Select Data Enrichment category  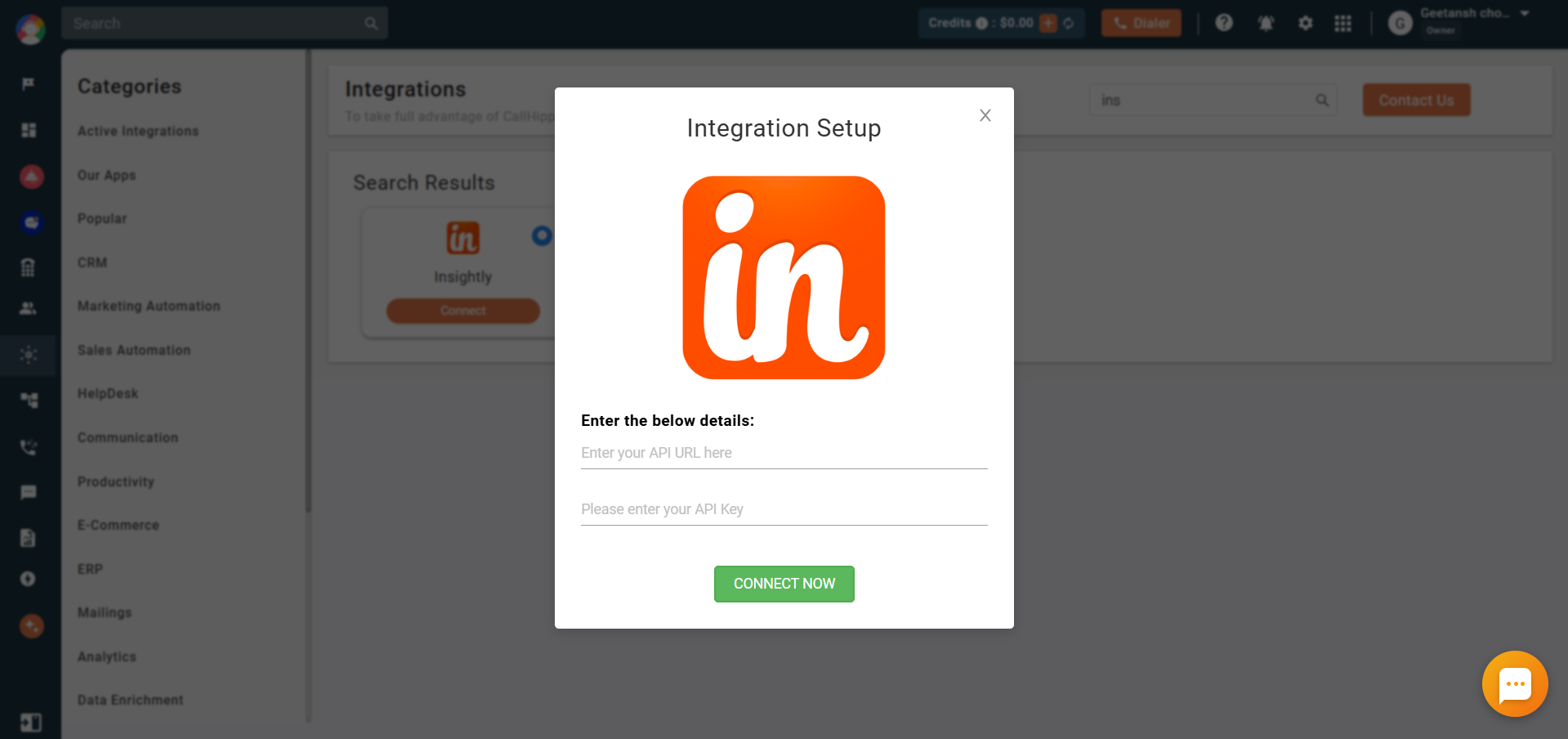[x=131, y=700]
